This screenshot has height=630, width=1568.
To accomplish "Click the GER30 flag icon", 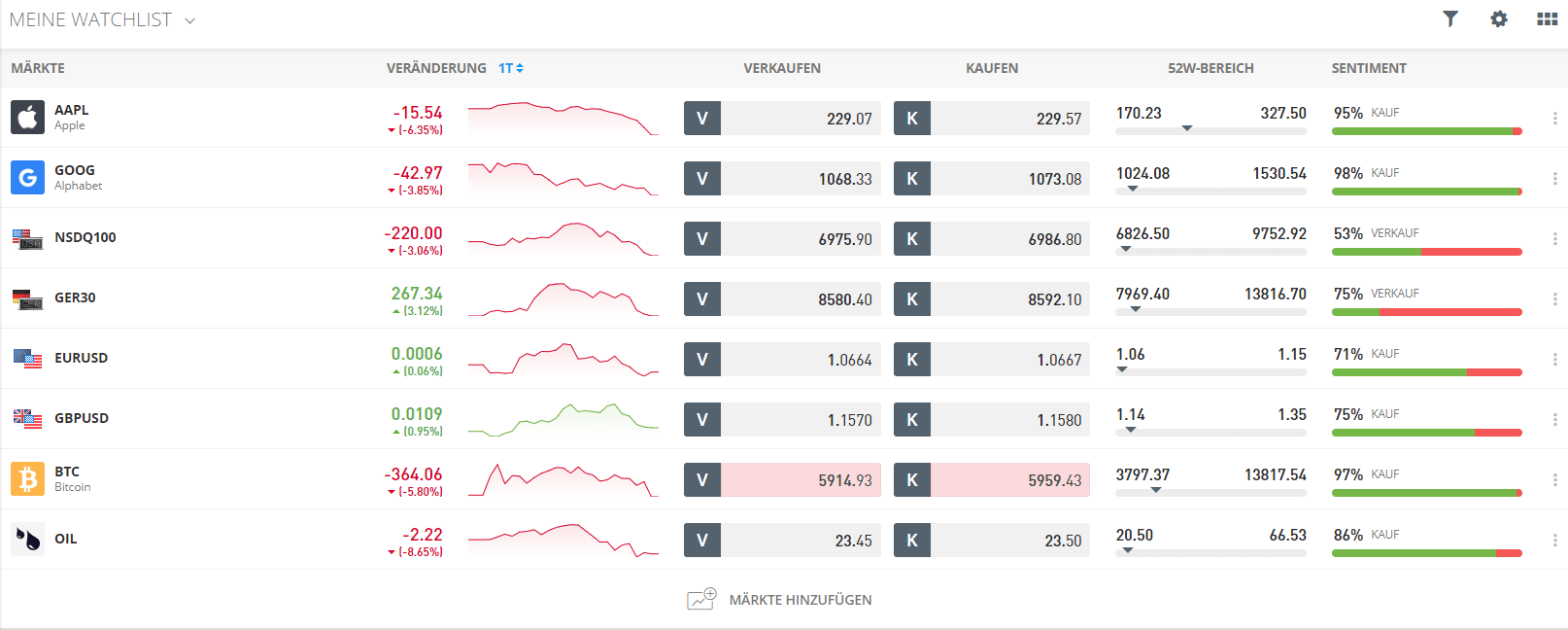I will tap(27, 298).
